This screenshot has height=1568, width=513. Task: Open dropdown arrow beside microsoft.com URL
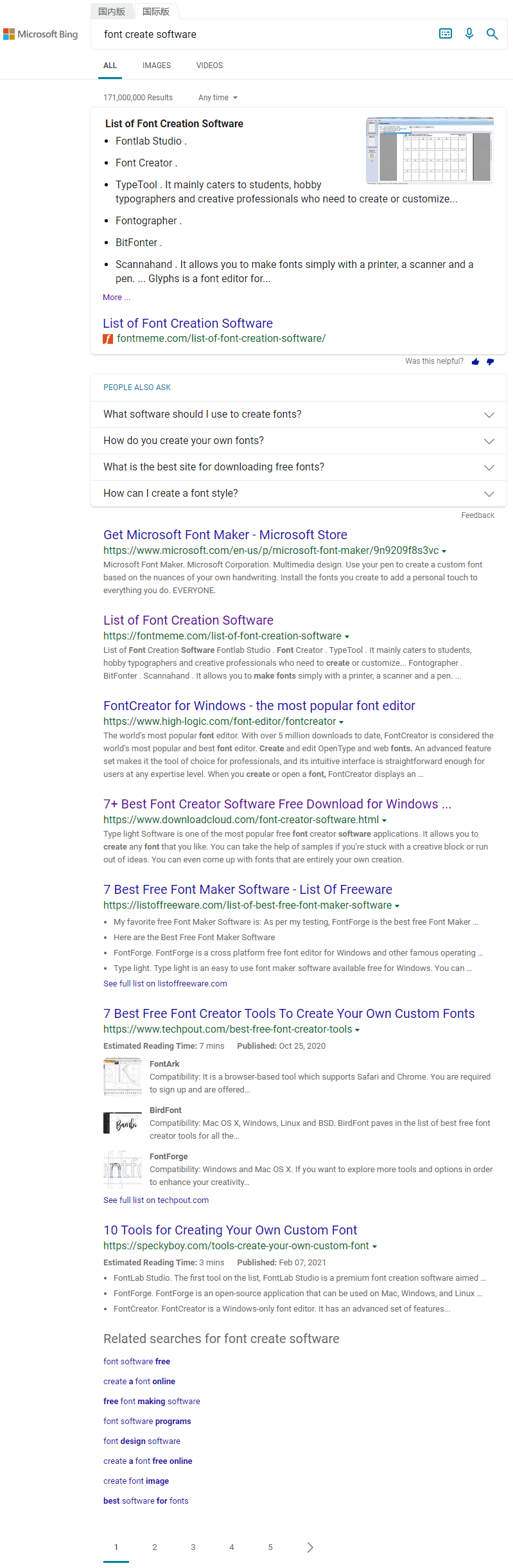tap(444, 551)
